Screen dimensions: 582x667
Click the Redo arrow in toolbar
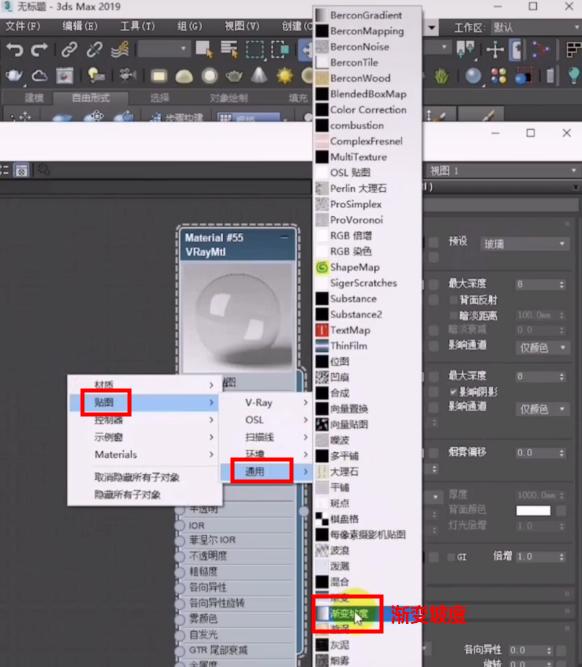click(39, 50)
